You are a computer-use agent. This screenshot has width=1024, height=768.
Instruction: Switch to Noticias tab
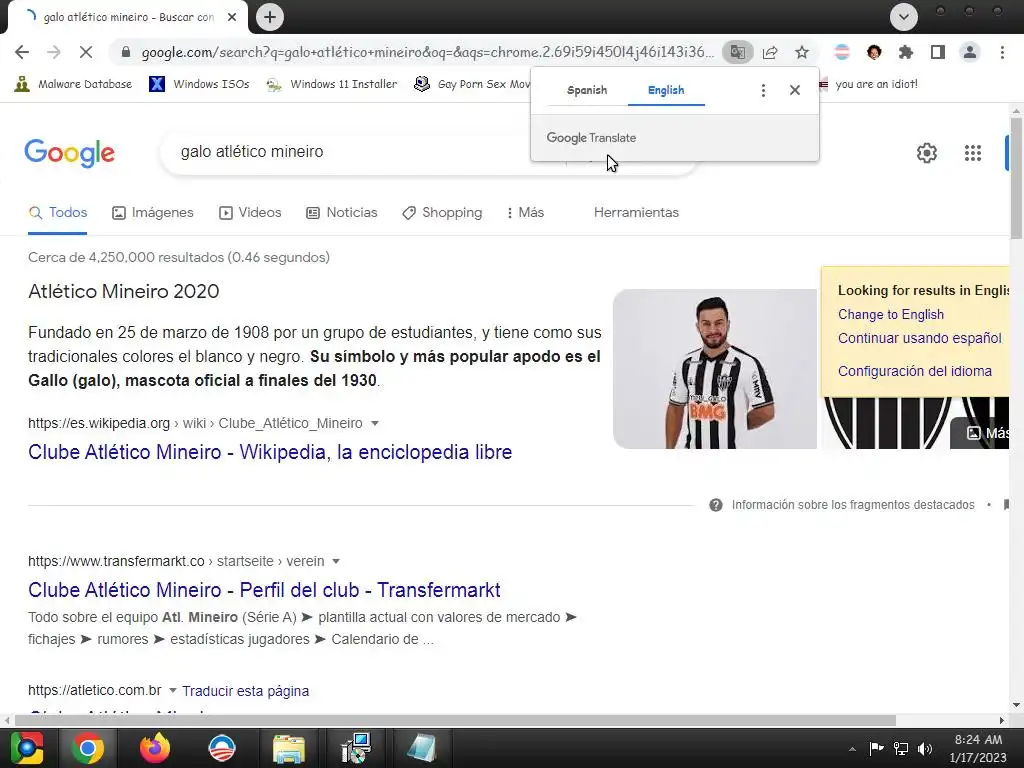tap(342, 213)
